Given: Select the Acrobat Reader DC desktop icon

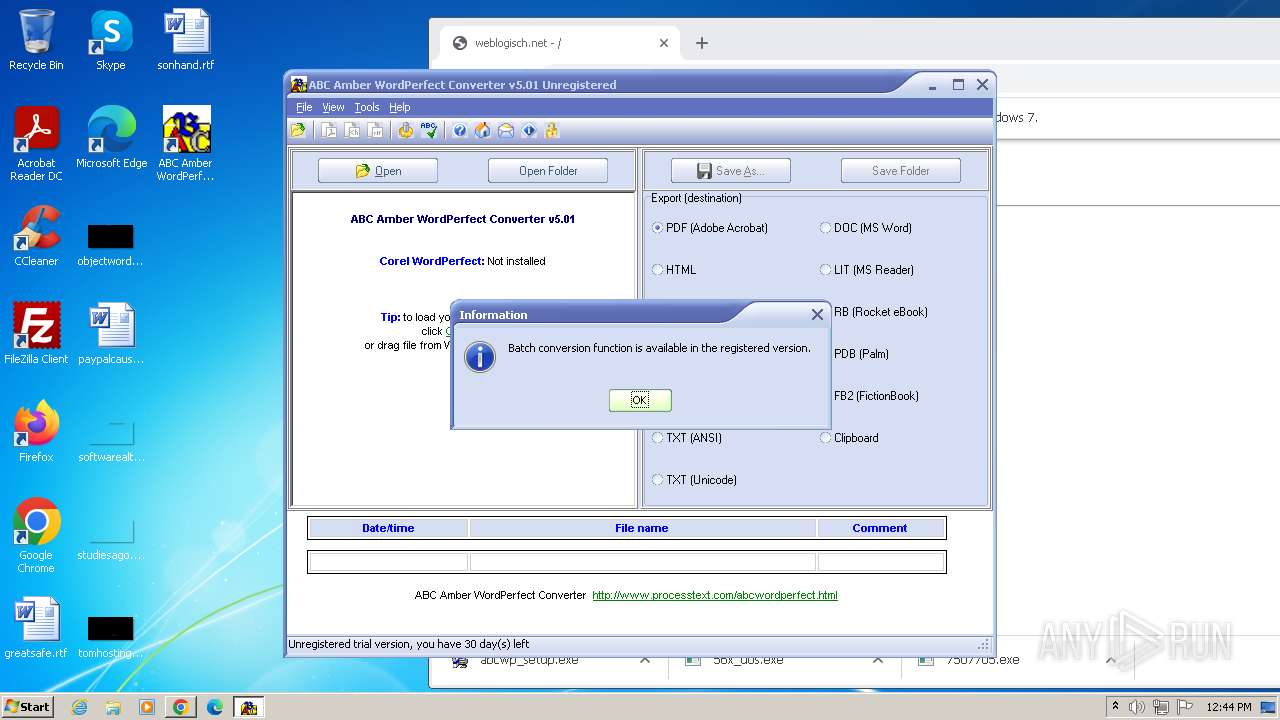Looking at the screenshot, I should point(36,144).
